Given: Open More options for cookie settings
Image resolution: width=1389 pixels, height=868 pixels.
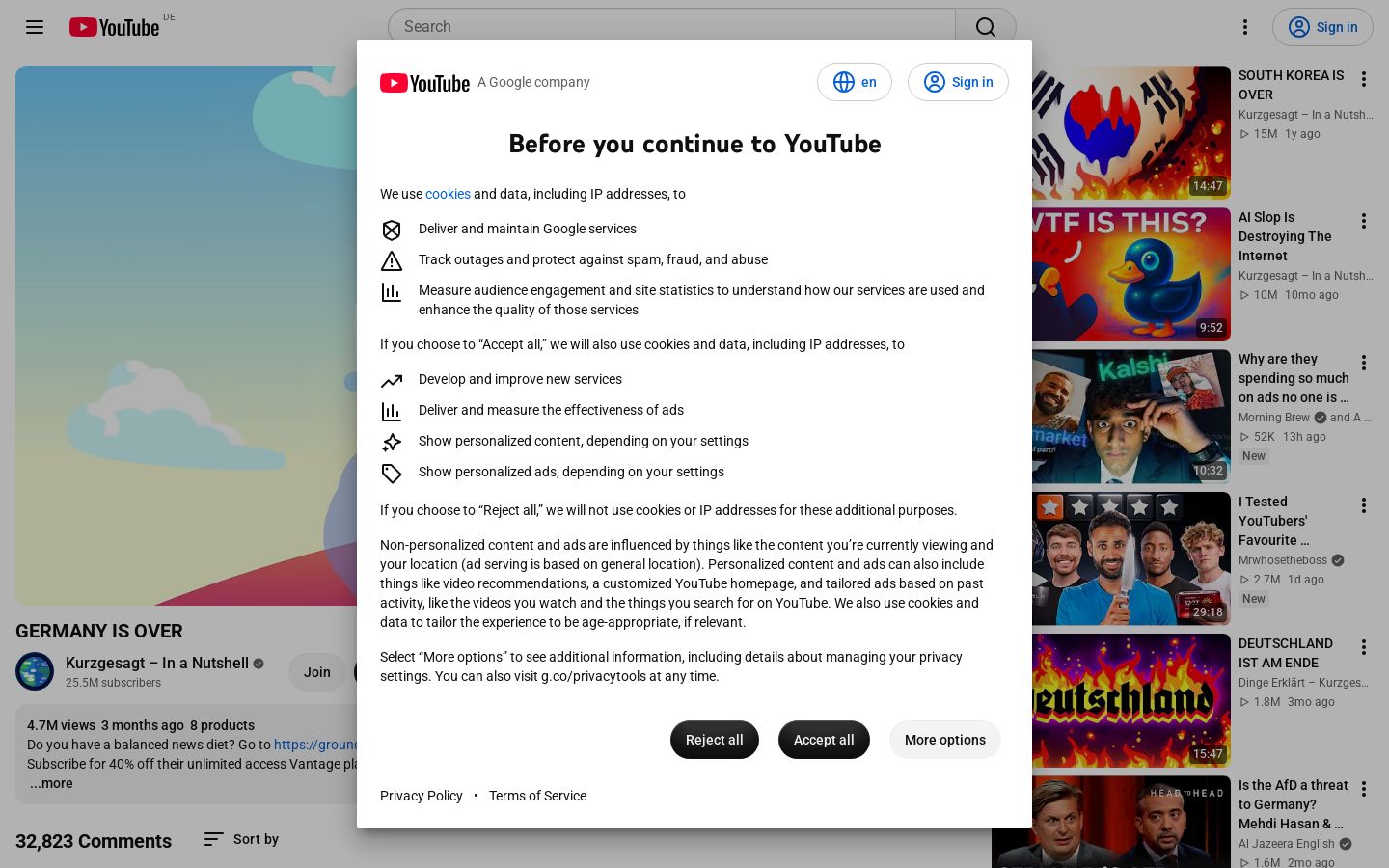Looking at the screenshot, I should [945, 740].
